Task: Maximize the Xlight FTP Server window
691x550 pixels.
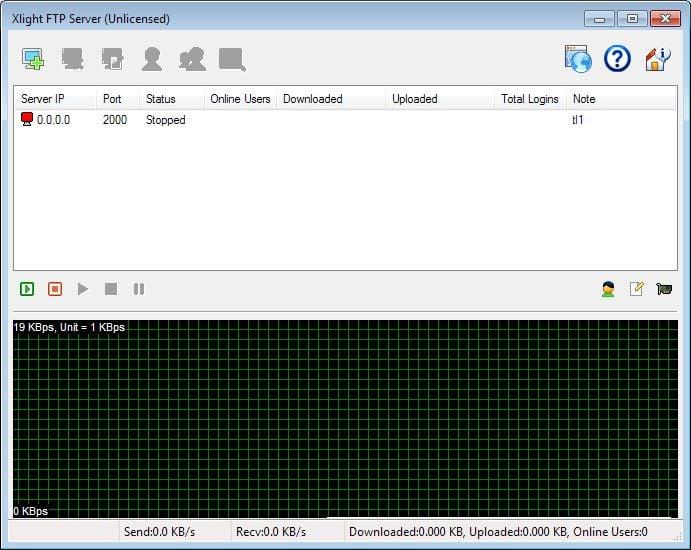Action: coord(632,19)
